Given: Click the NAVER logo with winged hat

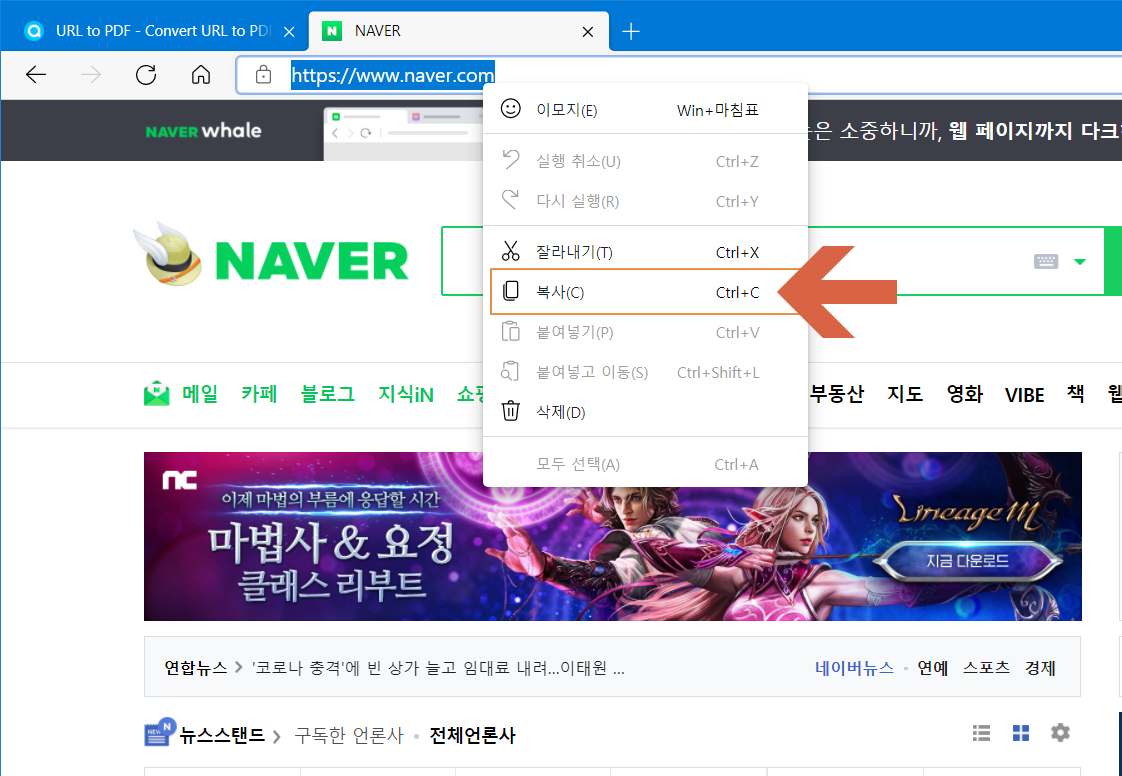Looking at the screenshot, I should 270,255.
